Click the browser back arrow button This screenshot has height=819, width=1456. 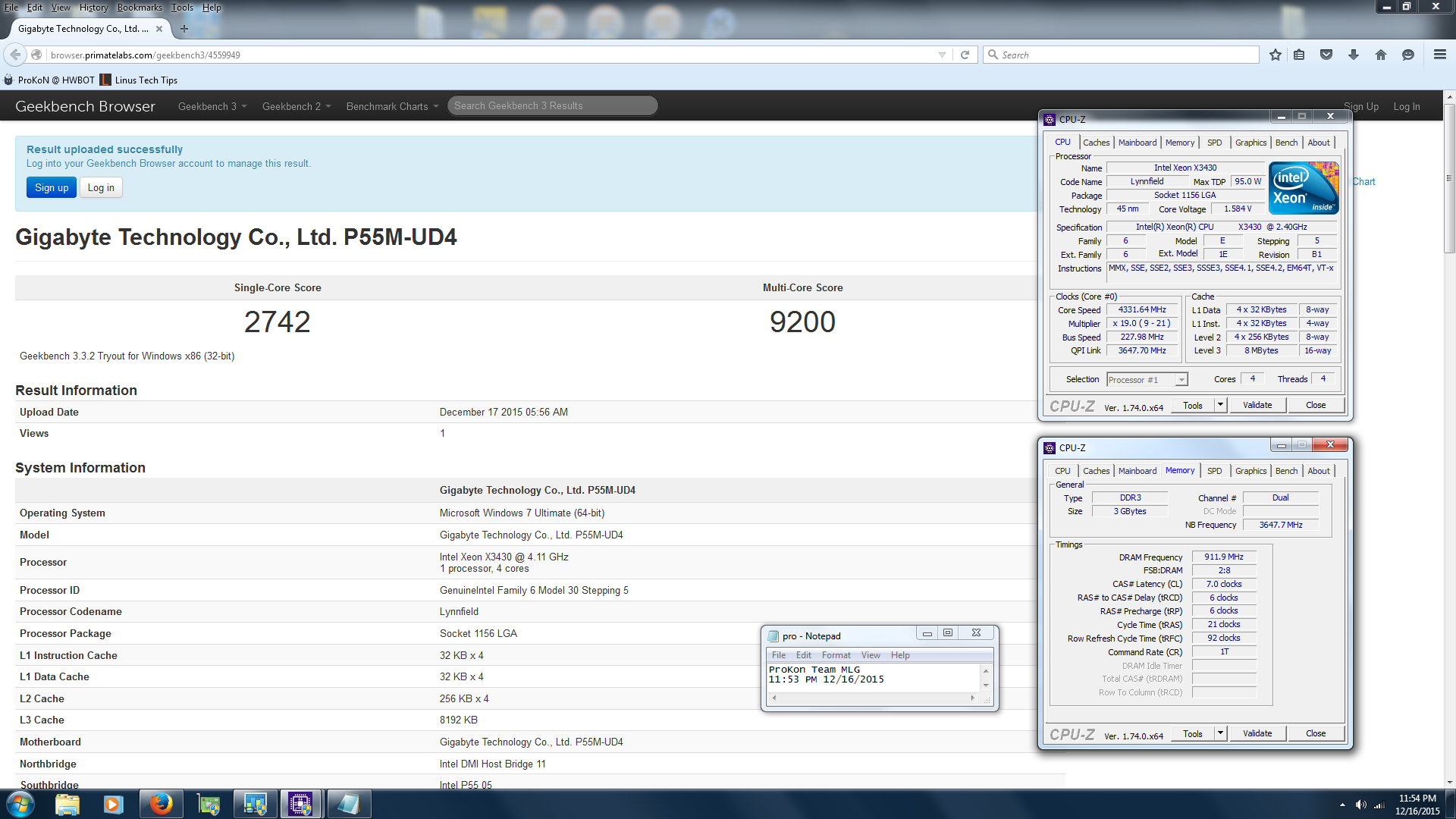(x=15, y=55)
